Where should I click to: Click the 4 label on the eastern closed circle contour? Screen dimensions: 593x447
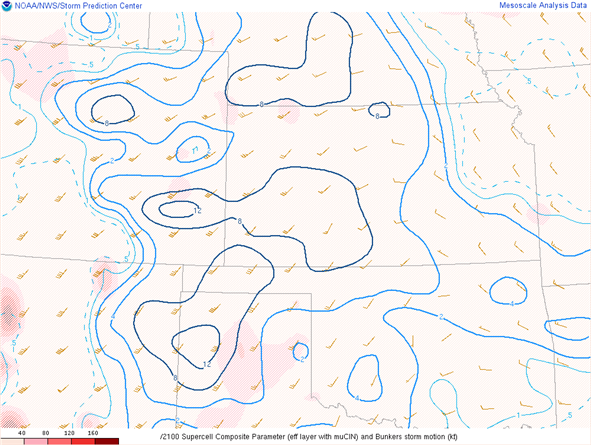point(512,304)
